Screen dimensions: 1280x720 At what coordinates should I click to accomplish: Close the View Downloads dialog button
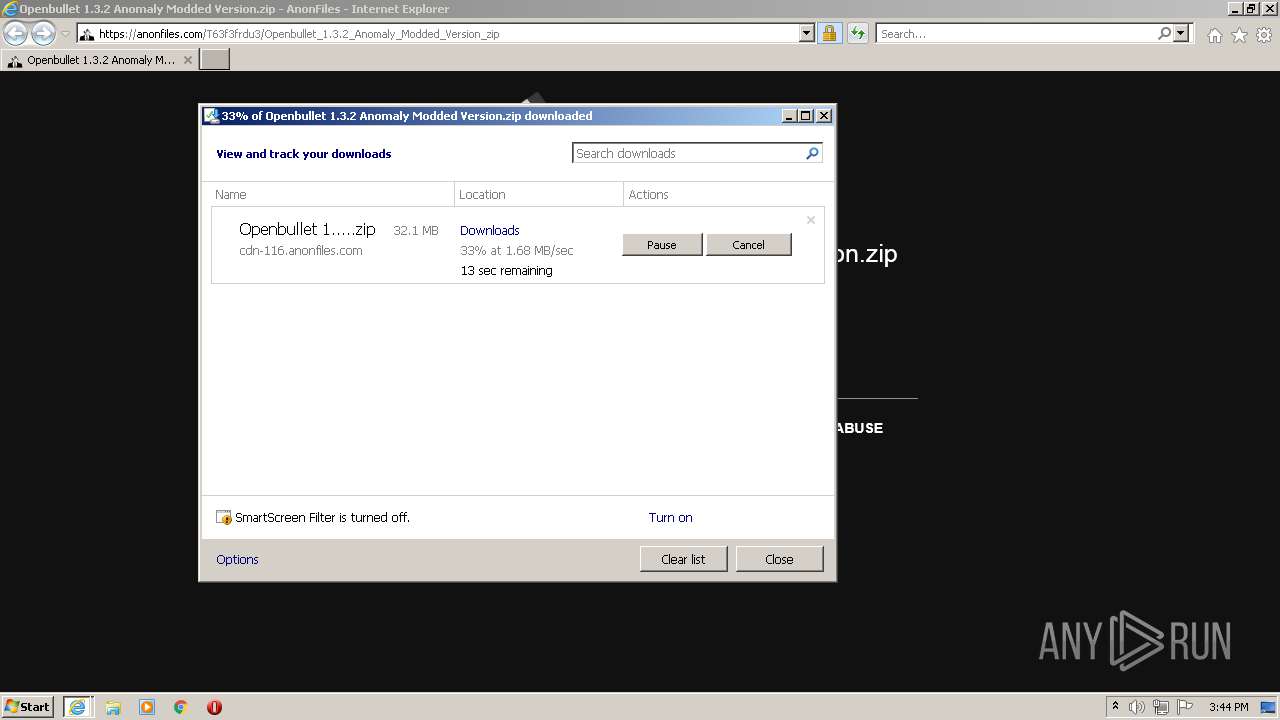779,559
